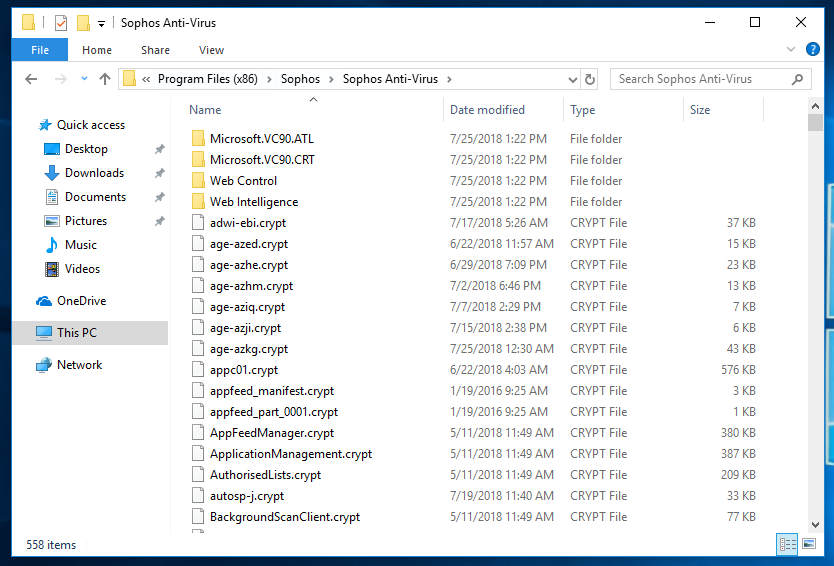The width and height of the screenshot is (834, 566).
Task: Open Customize Quick Access Toolbar dropdown
Action: pos(101,23)
